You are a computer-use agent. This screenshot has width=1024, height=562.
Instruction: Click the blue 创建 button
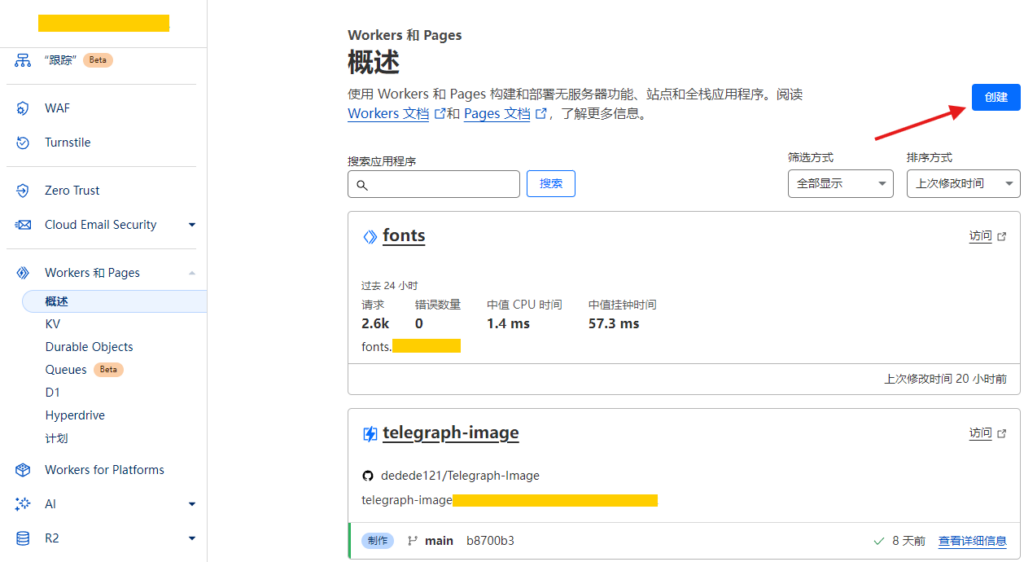point(995,97)
